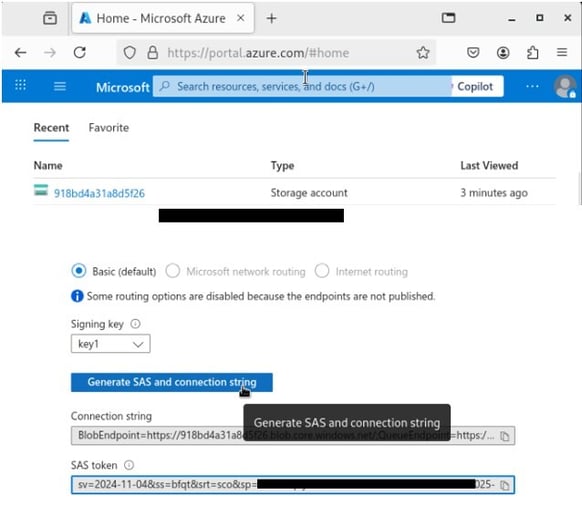Show the SAS token info tooltip icon

point(129,465)
